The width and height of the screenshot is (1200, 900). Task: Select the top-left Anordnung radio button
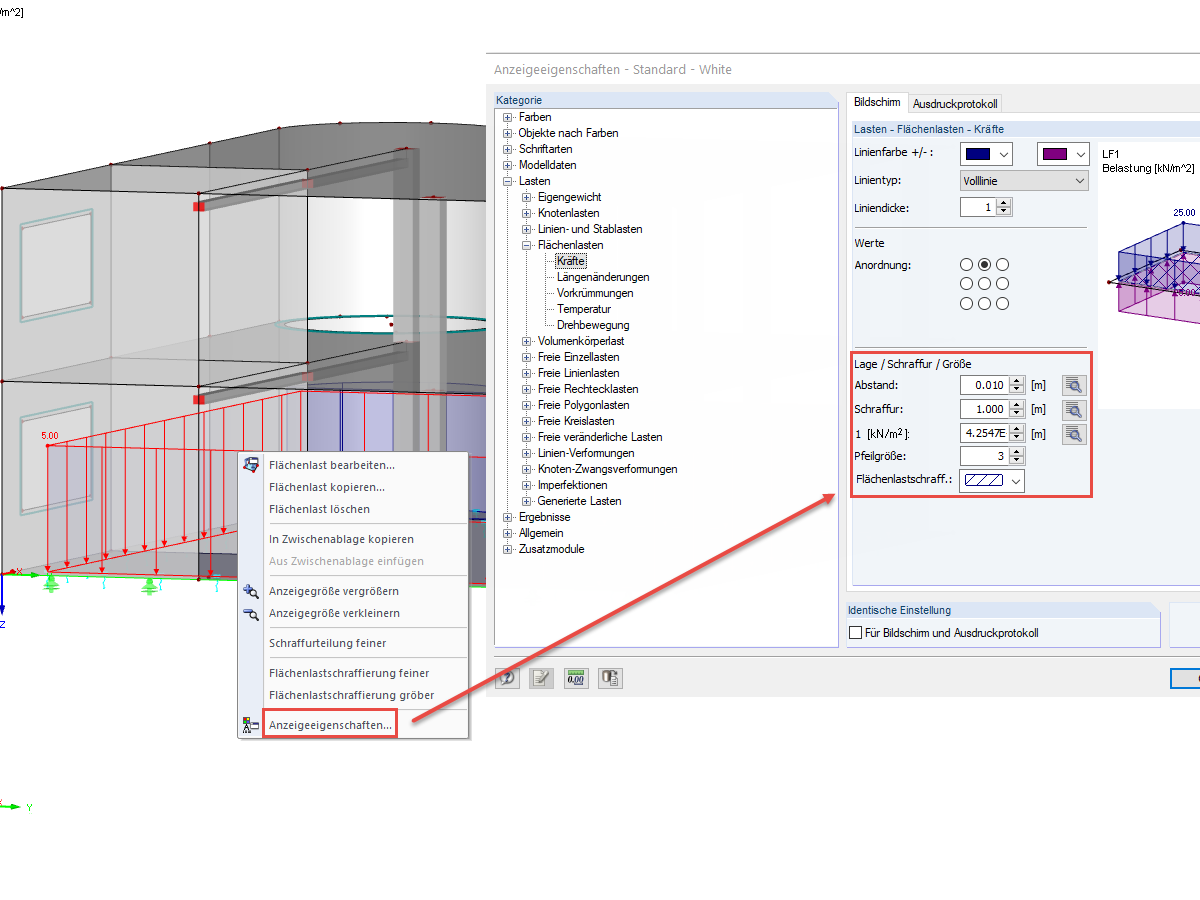point(966,264)
